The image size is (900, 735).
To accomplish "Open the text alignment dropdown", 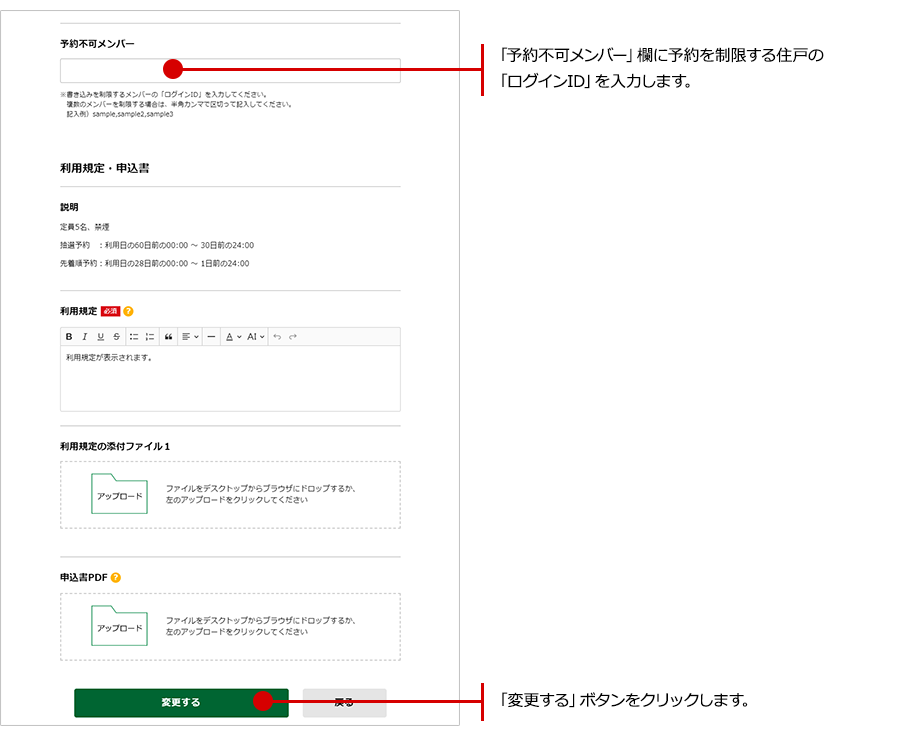I will click(190, 337).
